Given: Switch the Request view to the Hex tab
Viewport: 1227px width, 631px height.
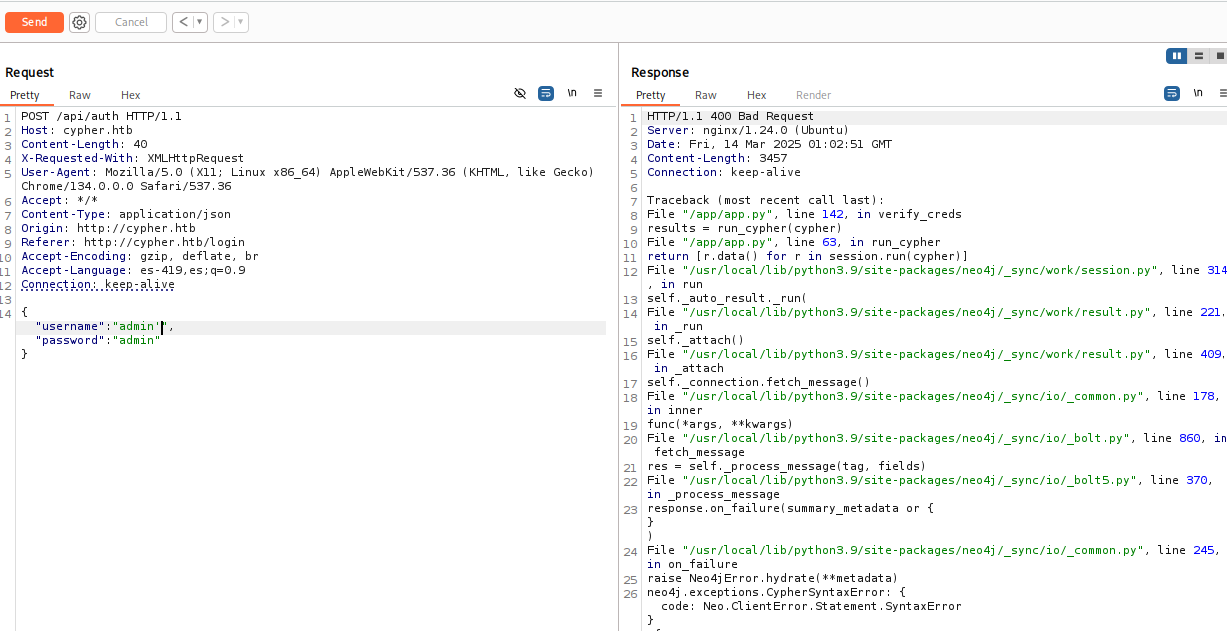Looking at the screenshot, I should [x=131, y=95].
